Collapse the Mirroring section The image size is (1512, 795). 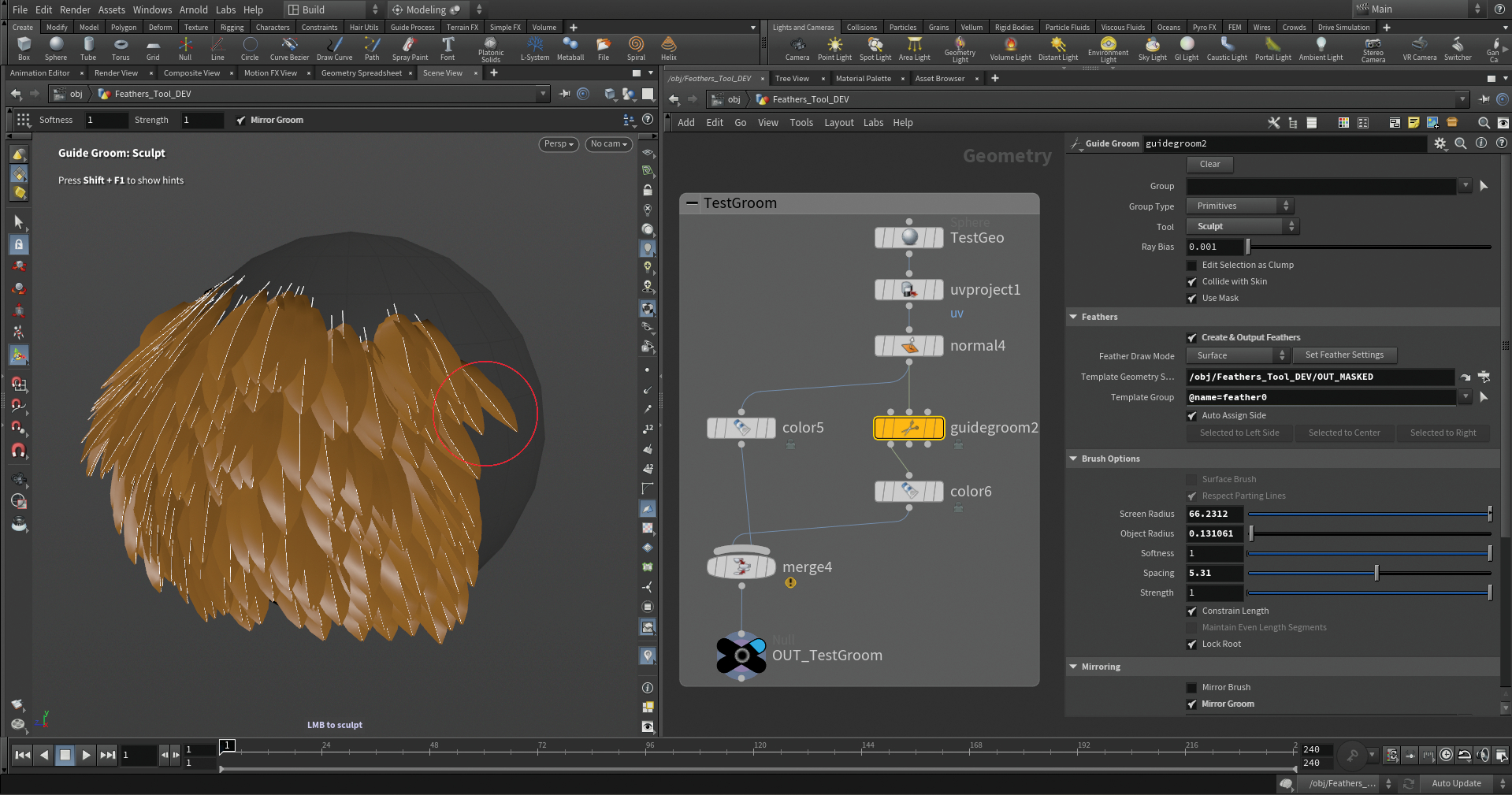tap(1073, 667)
